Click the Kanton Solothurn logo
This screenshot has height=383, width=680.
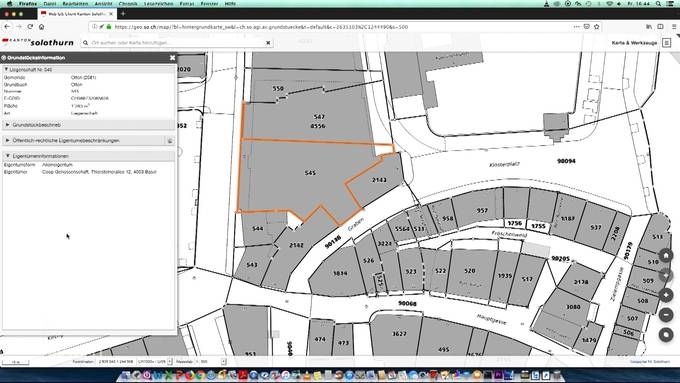click(x=38, y=42)
